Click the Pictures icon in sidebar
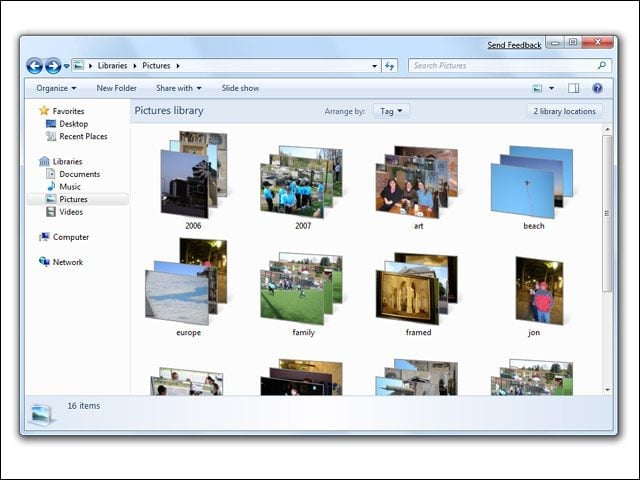Viewport: 640px width, 480px height. tap(51, 199)
